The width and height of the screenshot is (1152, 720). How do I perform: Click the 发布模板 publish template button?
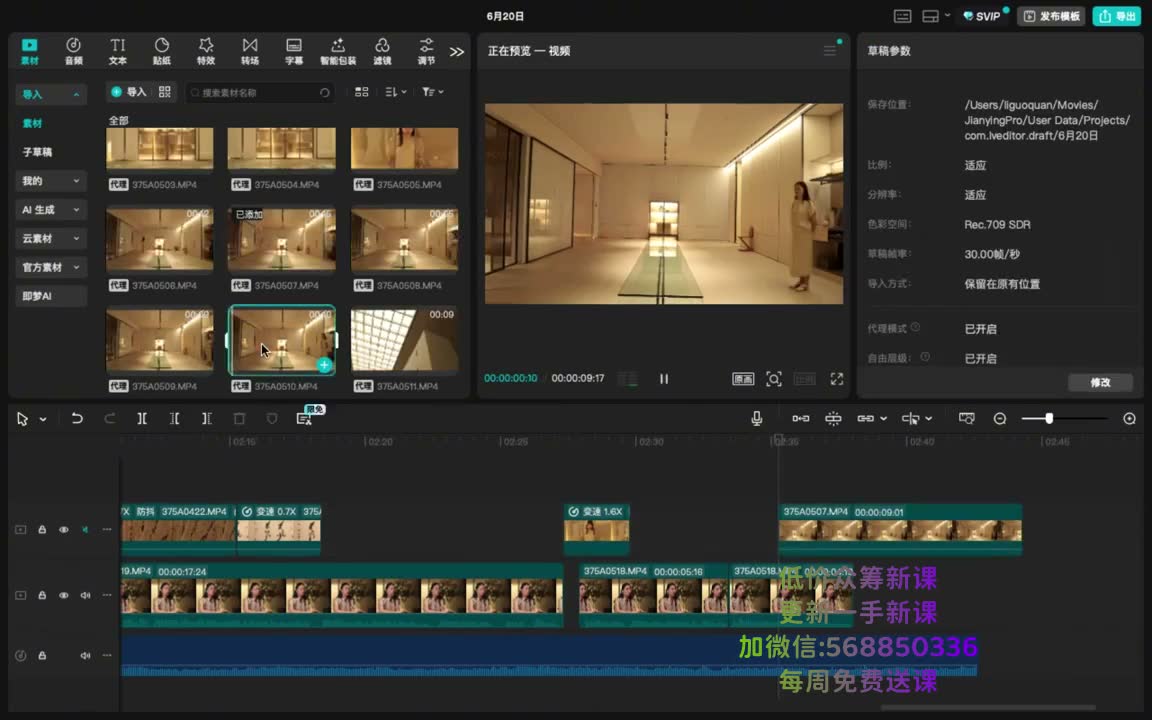[x=1052, y=16]
